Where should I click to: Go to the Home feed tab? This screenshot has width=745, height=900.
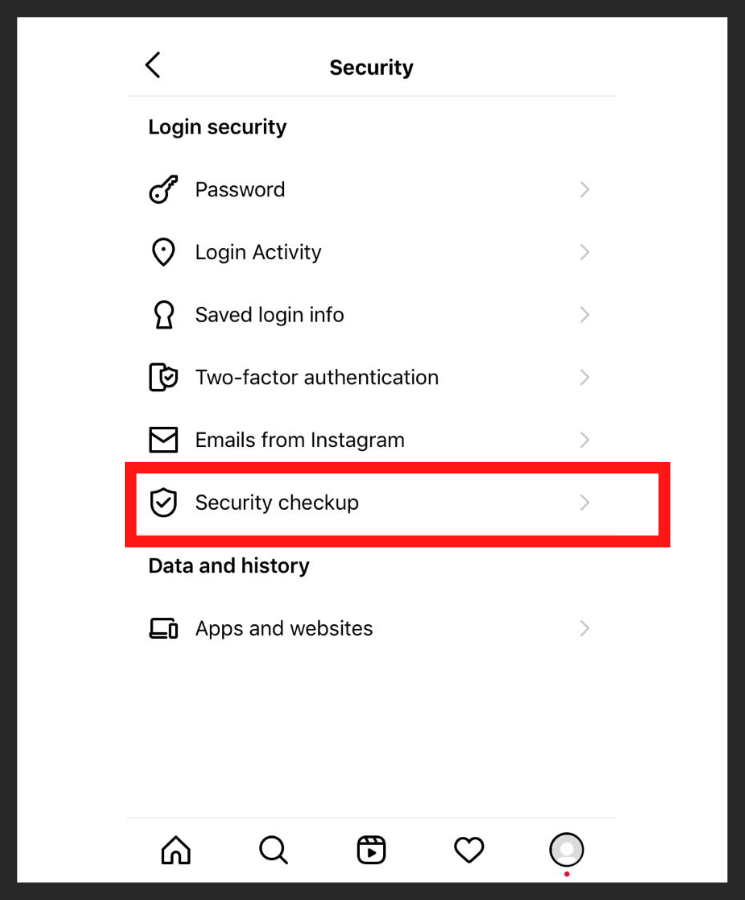tap(176, 850)
